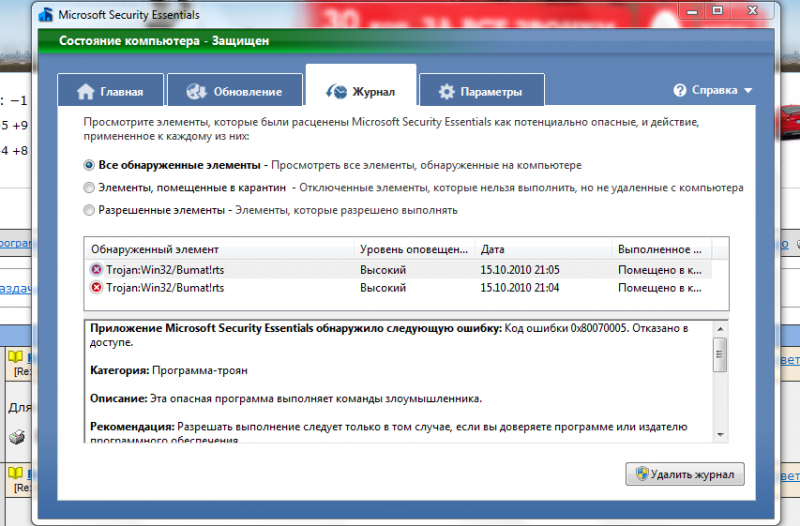Click the home icon on Главная tab
The width and height of the screenshot is (800, 526).
pyautogui.click(x=86, y=91)
